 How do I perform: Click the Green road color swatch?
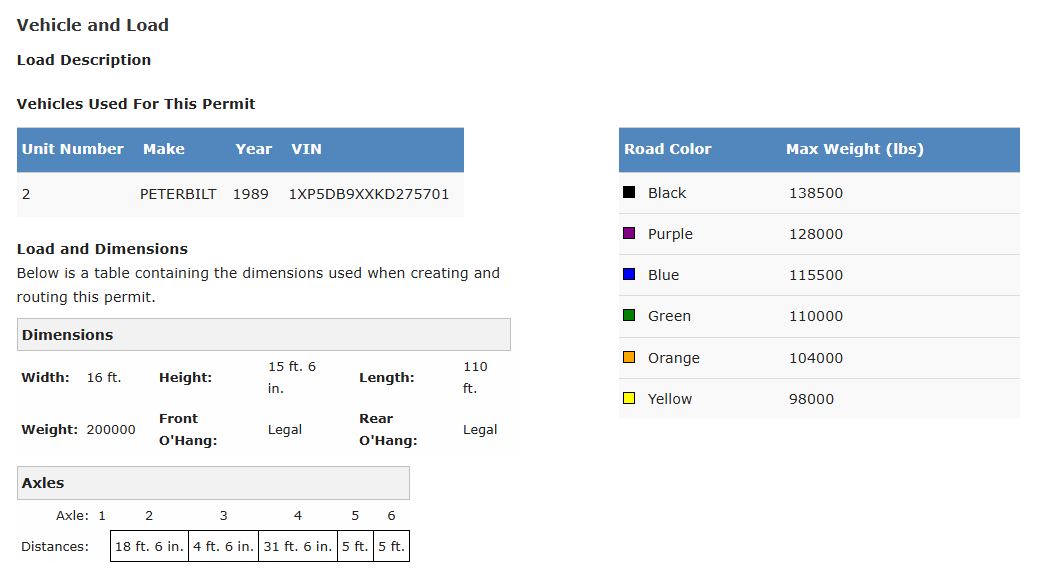(629, 316)
